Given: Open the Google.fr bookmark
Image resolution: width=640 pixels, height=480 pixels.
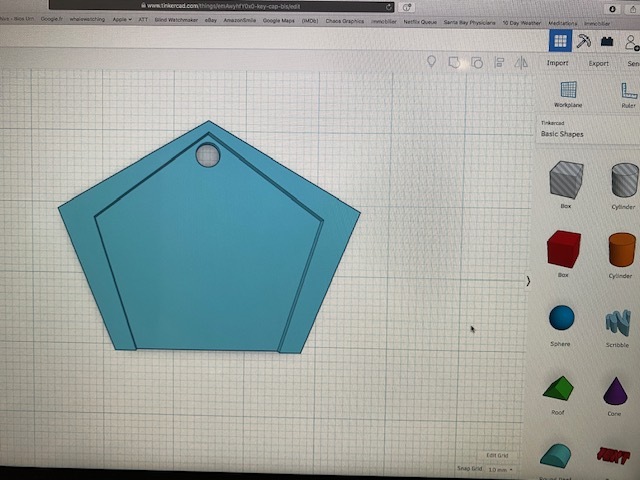Looking at the screenshot, I should (52, 19).
